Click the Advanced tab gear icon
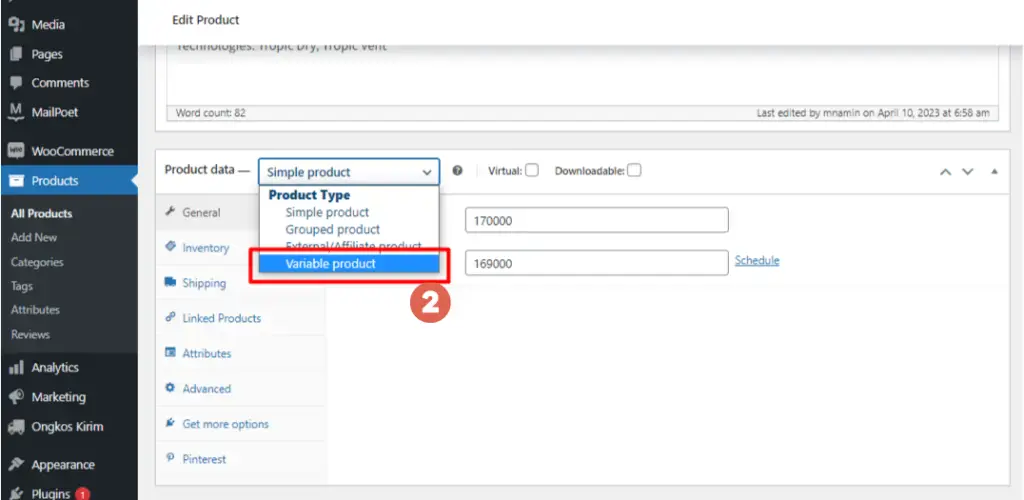 [x=170, y=388]
